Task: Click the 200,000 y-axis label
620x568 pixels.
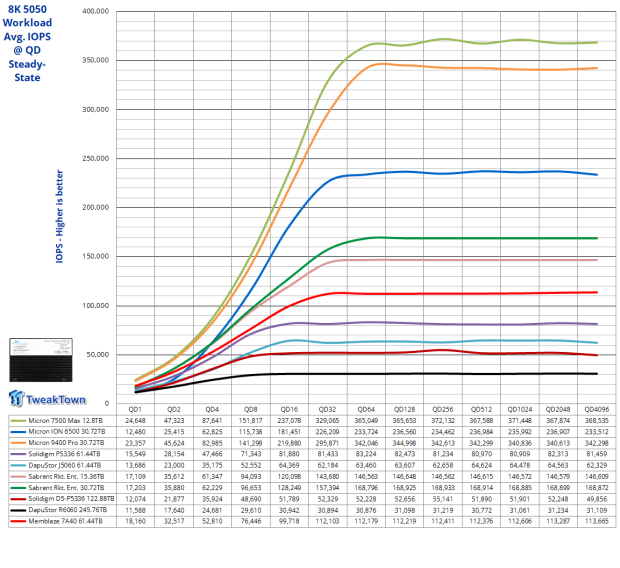Action: [95, 207]
